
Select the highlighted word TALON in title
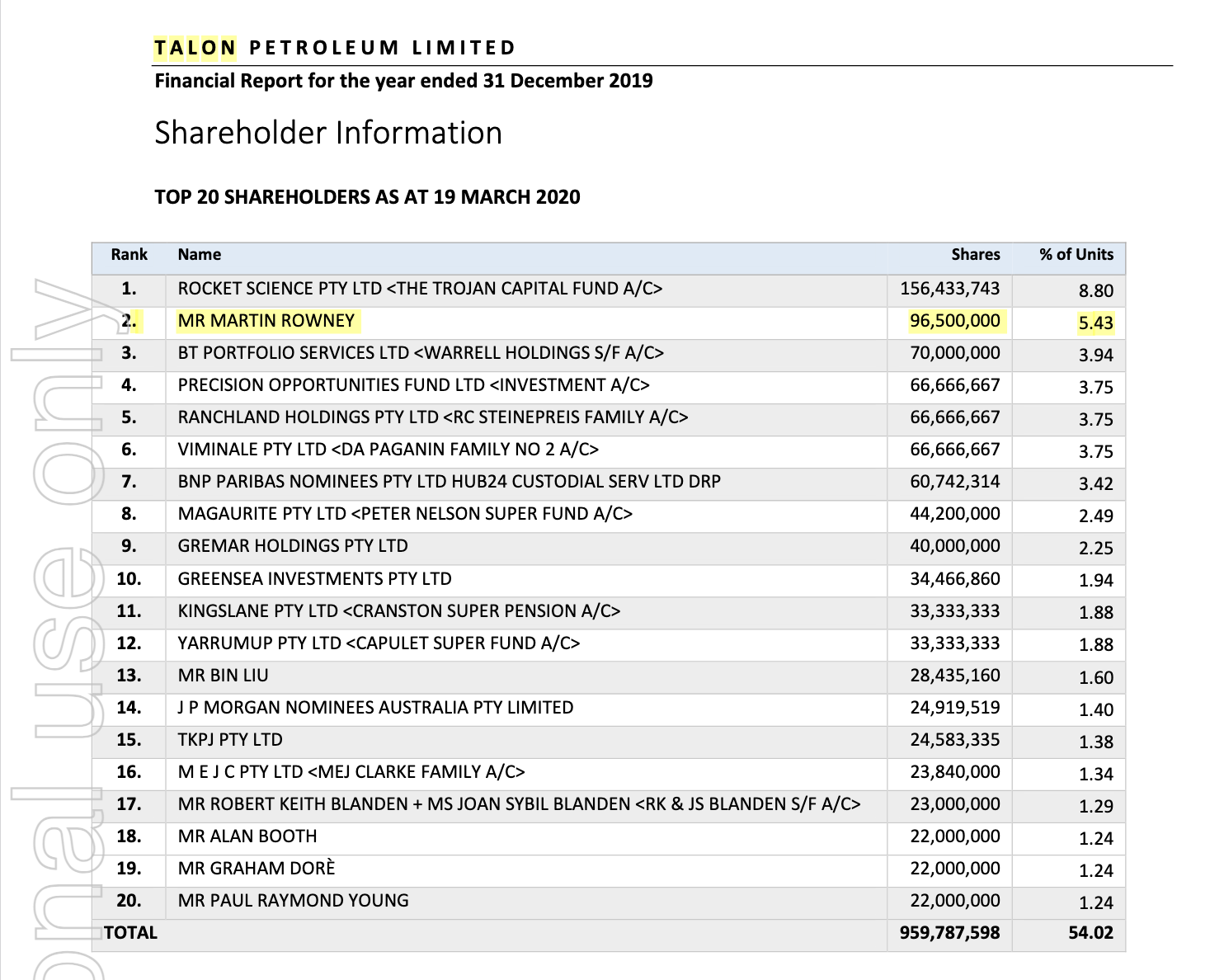(195, 48)
